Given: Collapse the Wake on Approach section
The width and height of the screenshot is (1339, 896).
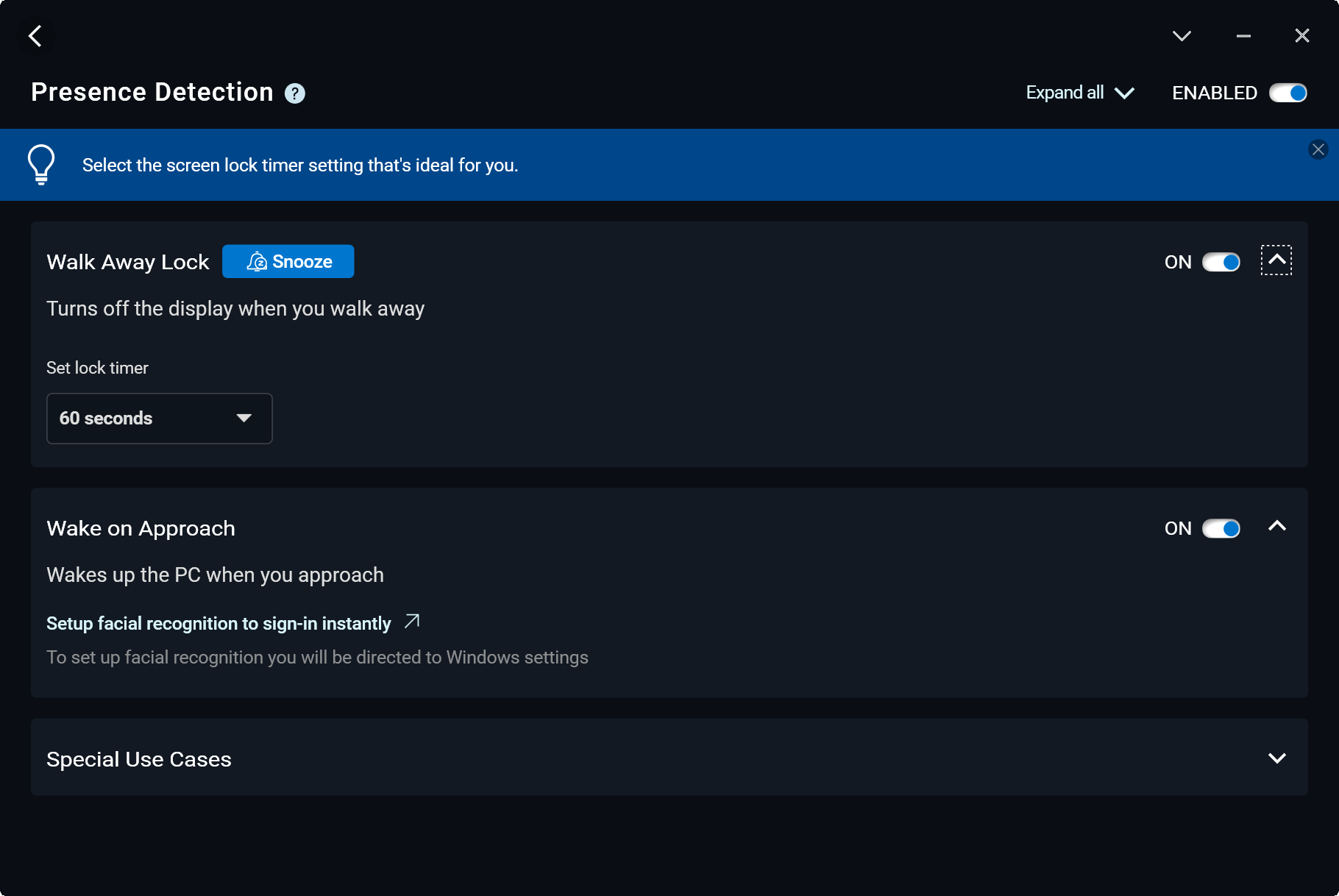Looking at the screenshot, I should point(1277,526).
